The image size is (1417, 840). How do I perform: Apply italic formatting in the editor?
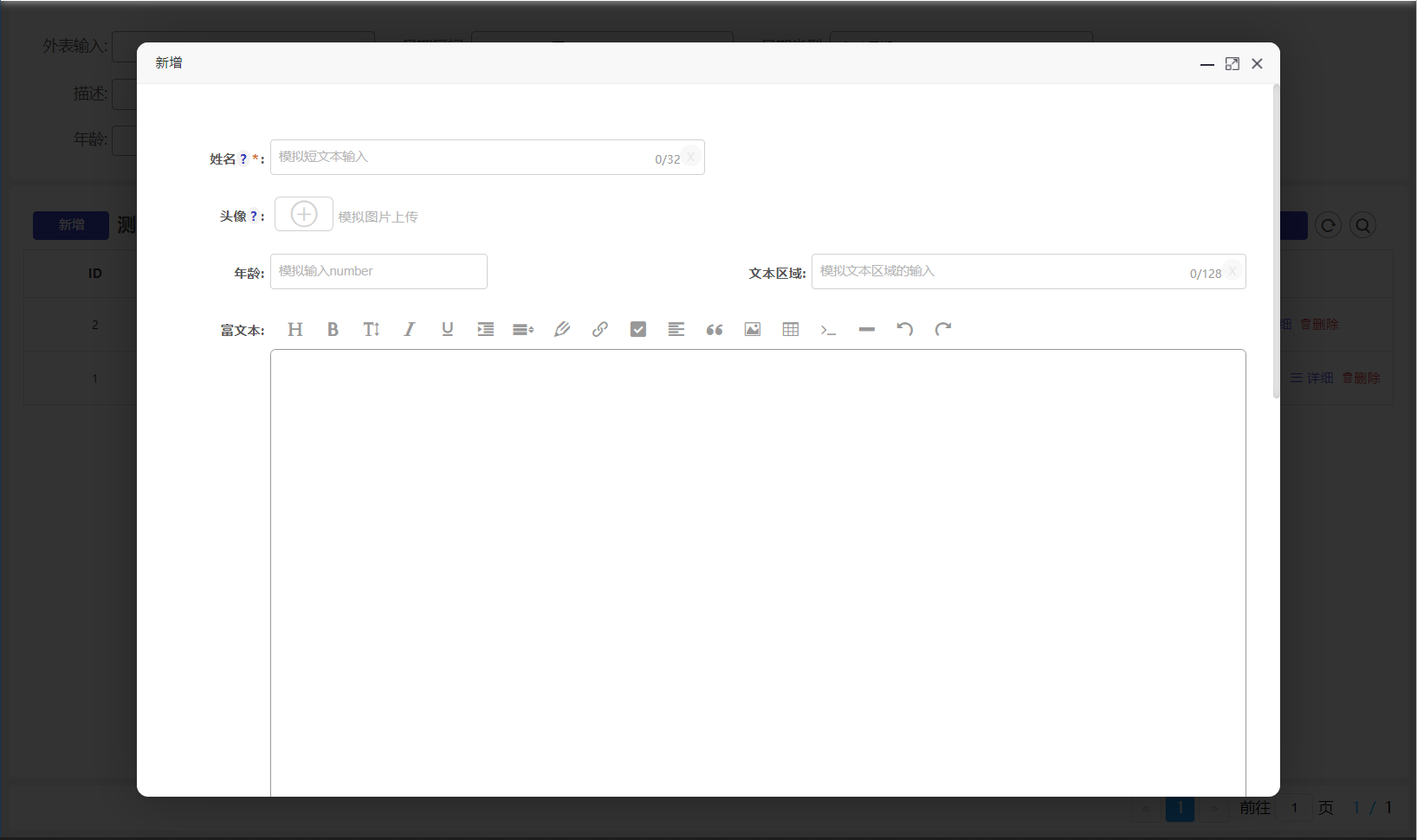[410, 329]
